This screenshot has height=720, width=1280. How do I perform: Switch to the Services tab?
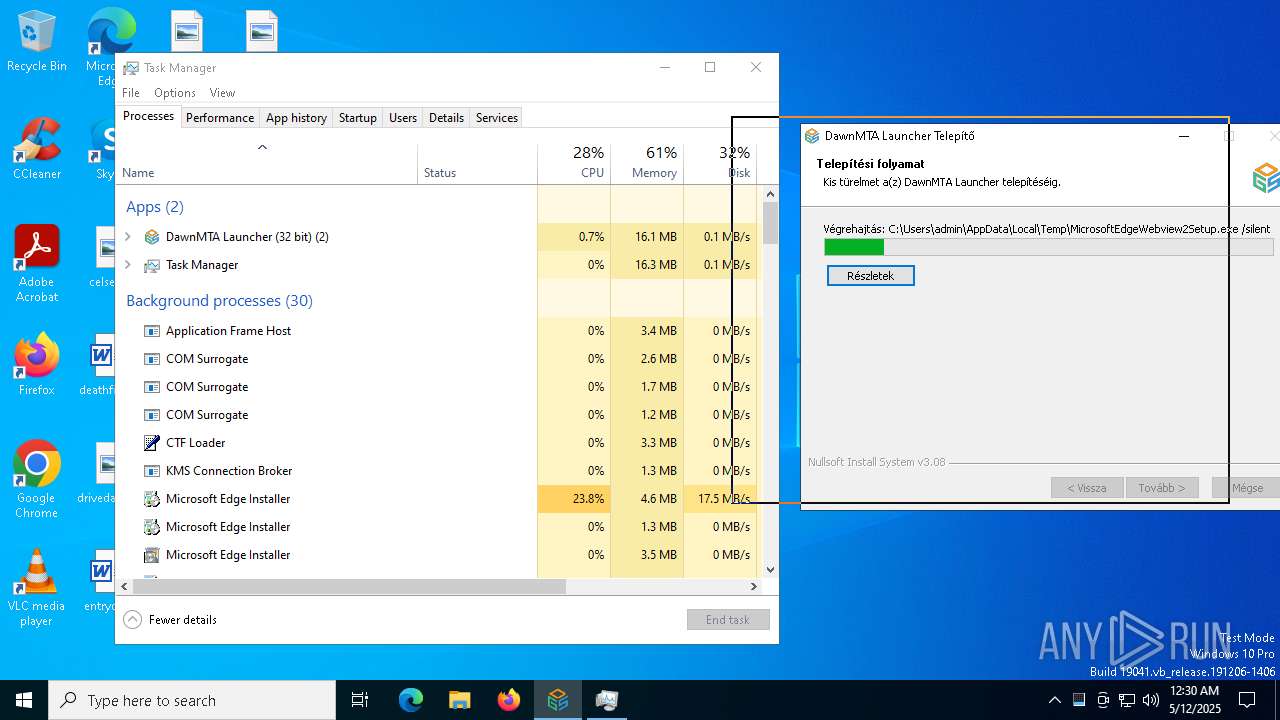pyautogui.click(x=497, y=118)
